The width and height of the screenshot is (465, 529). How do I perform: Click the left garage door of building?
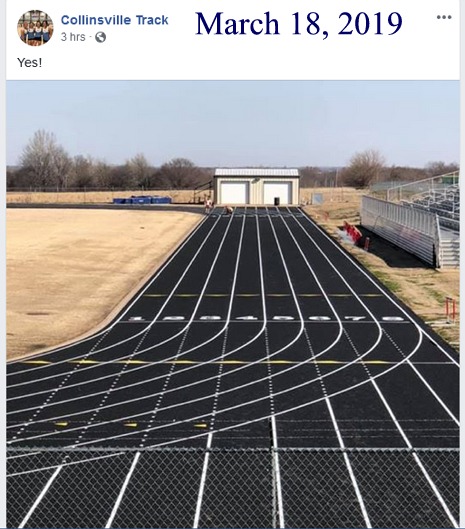pos(234,193)
